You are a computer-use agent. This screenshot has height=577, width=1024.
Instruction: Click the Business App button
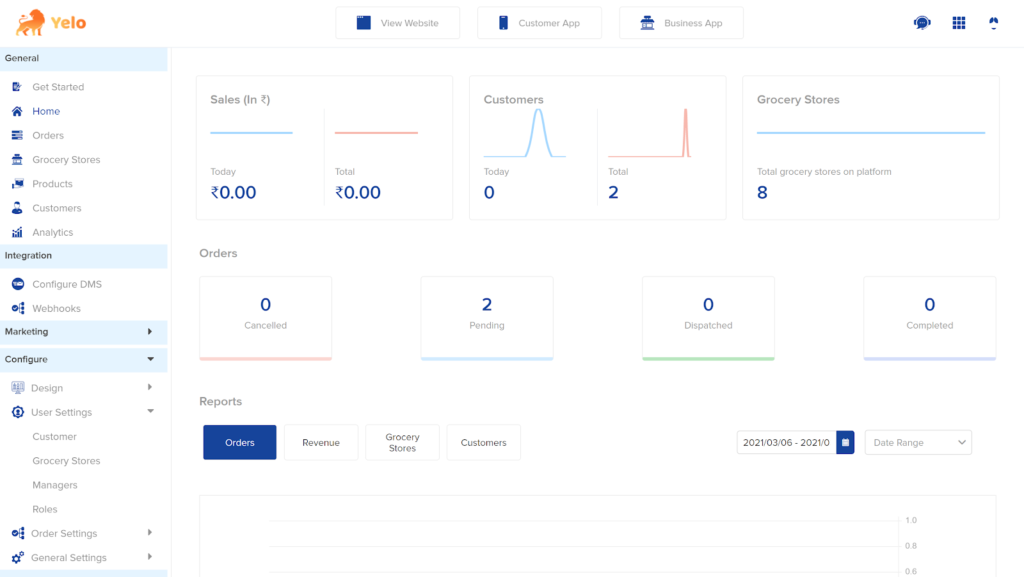pos(681,23)
